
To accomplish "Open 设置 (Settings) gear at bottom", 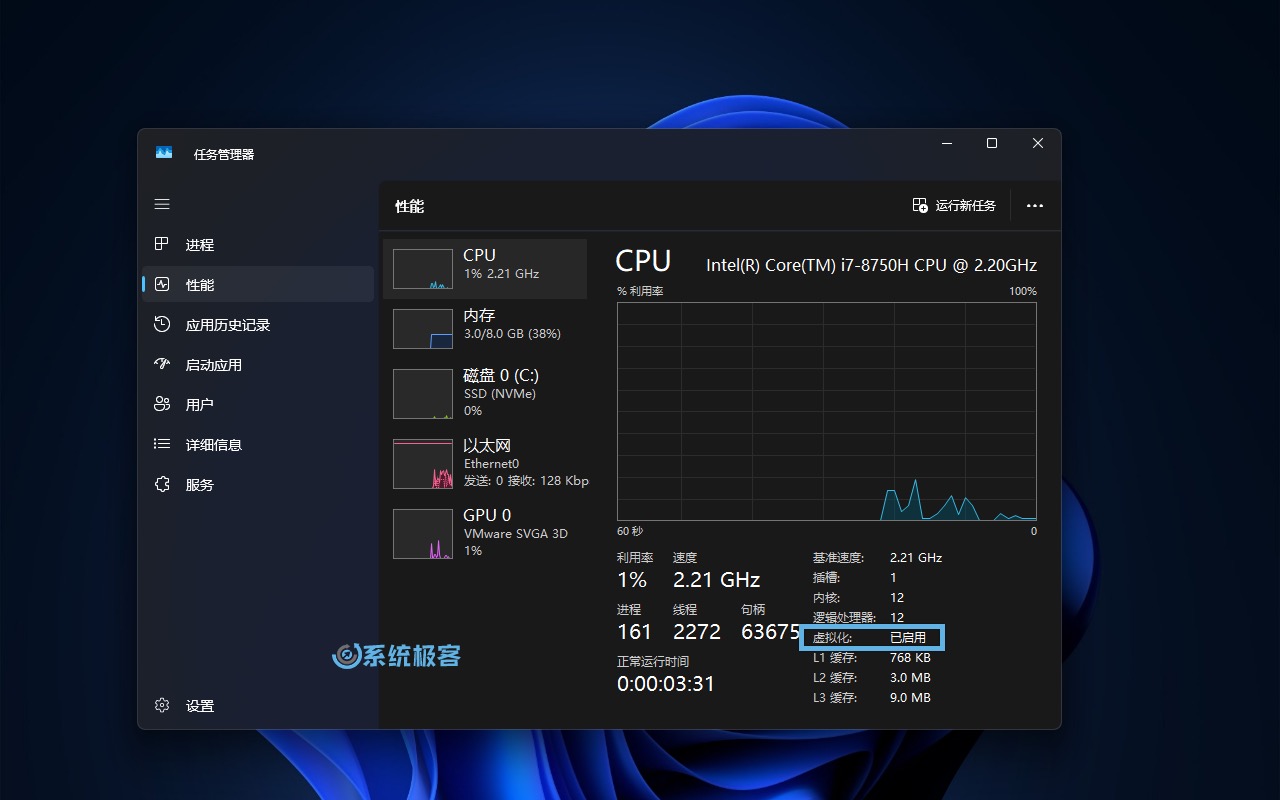I will click(x=162, y=705).
